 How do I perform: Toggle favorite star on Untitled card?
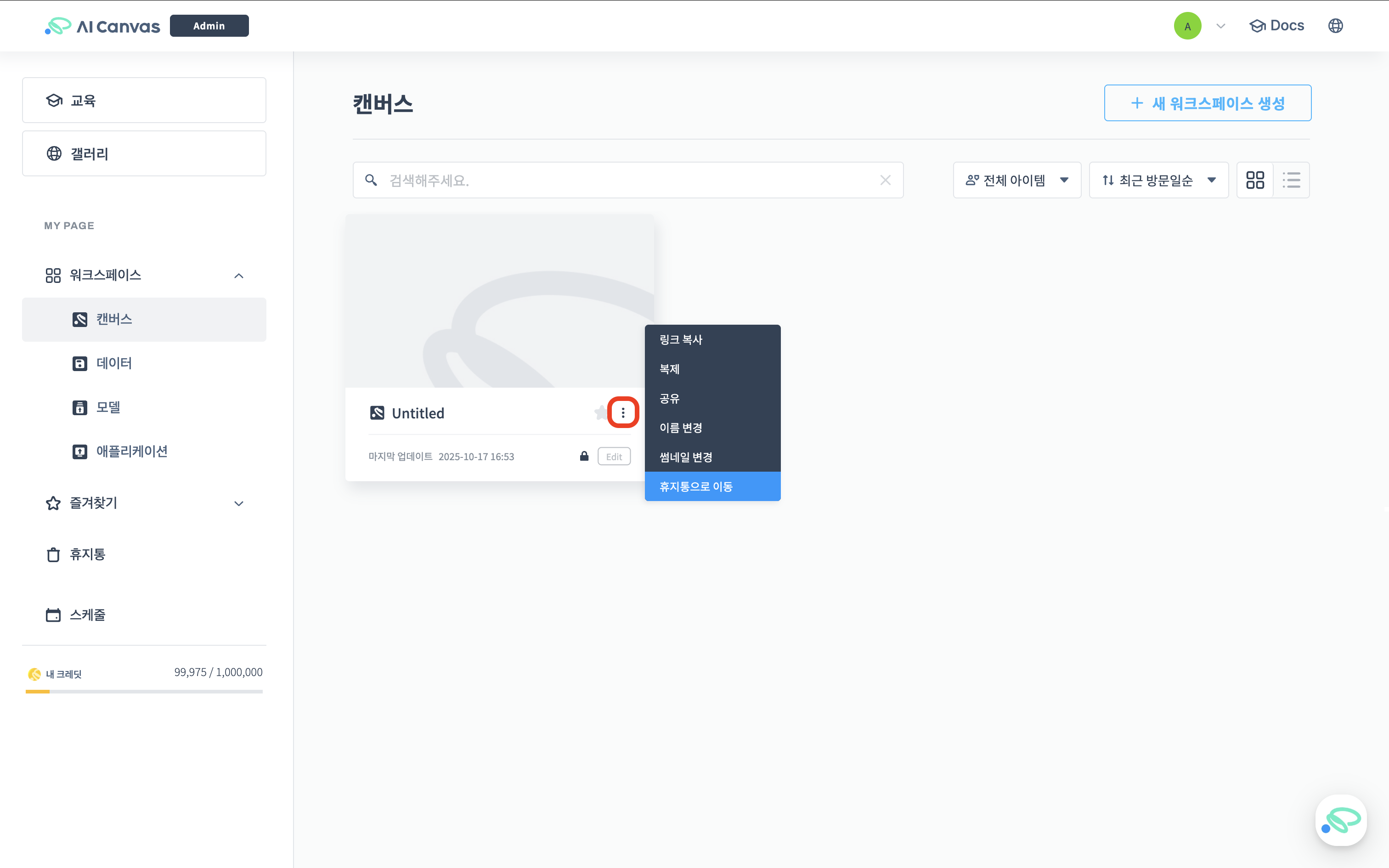(600, 412)
